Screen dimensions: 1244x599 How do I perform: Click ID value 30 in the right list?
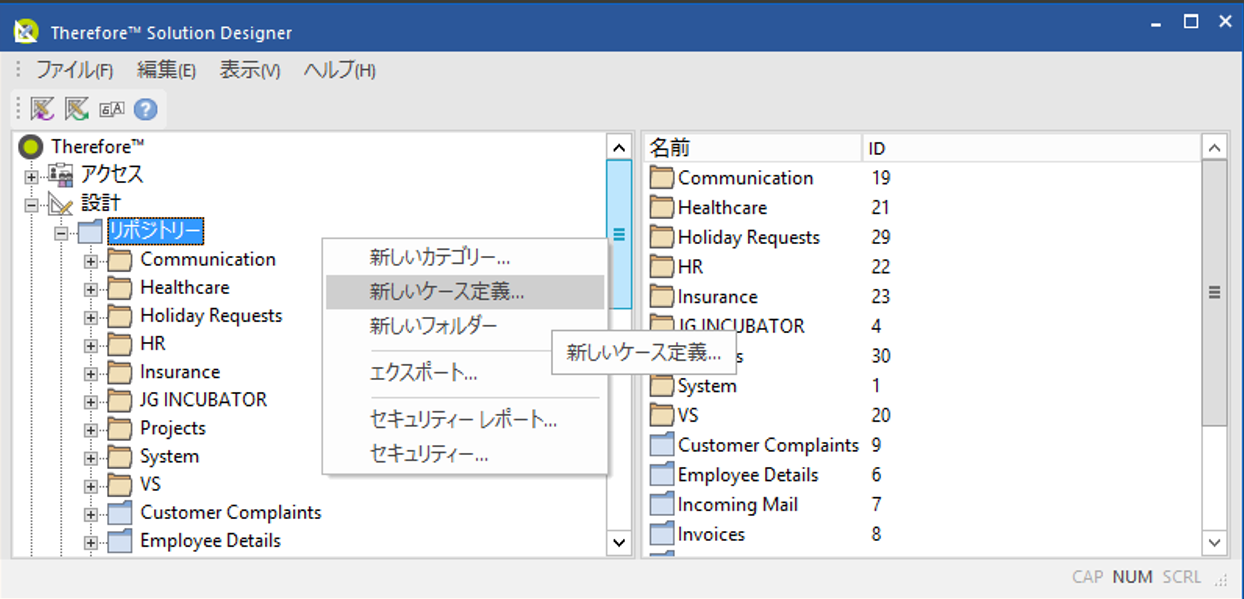click(x=880, y=356)
